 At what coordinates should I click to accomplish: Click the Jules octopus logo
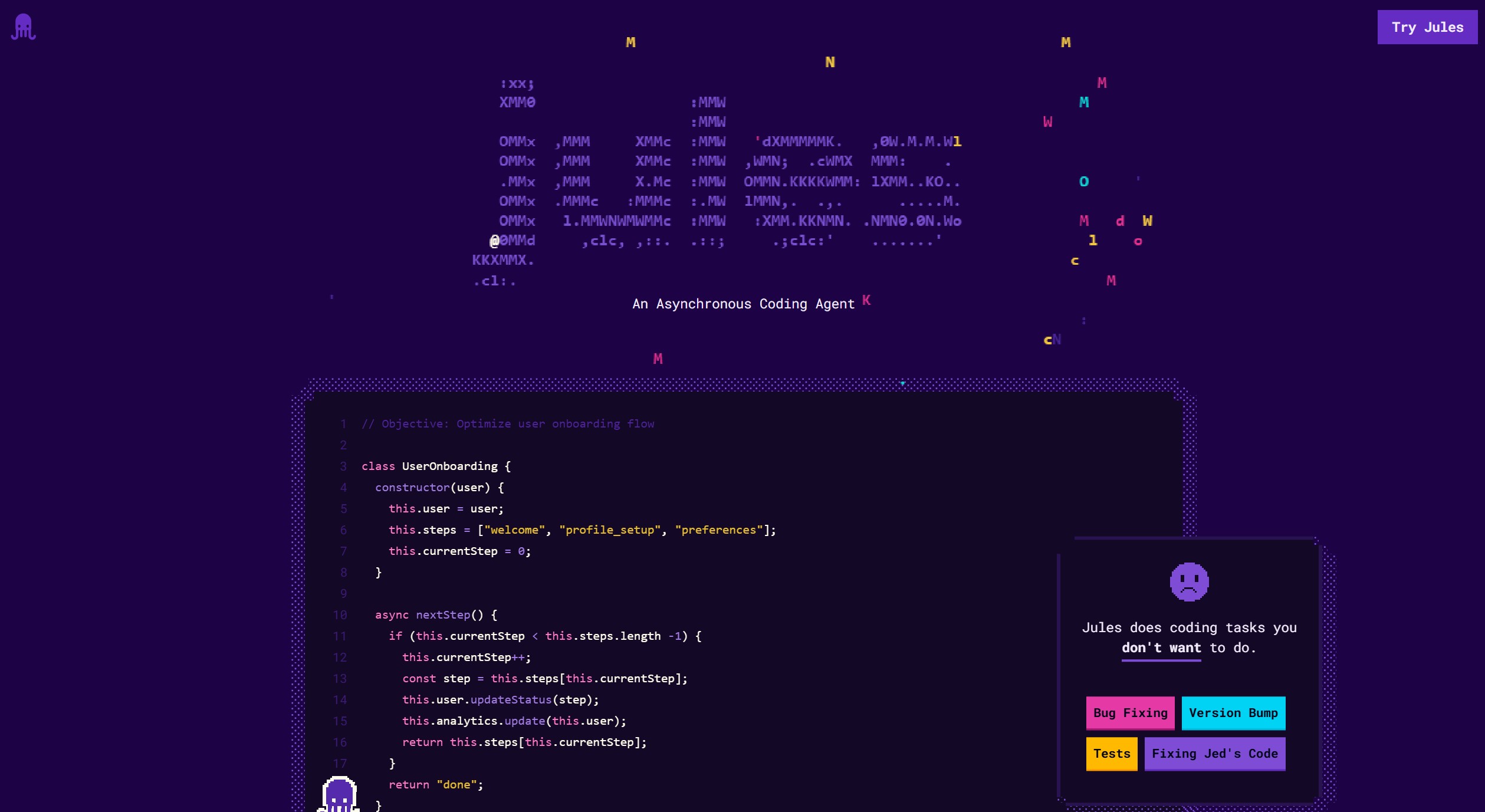(24, 27)
